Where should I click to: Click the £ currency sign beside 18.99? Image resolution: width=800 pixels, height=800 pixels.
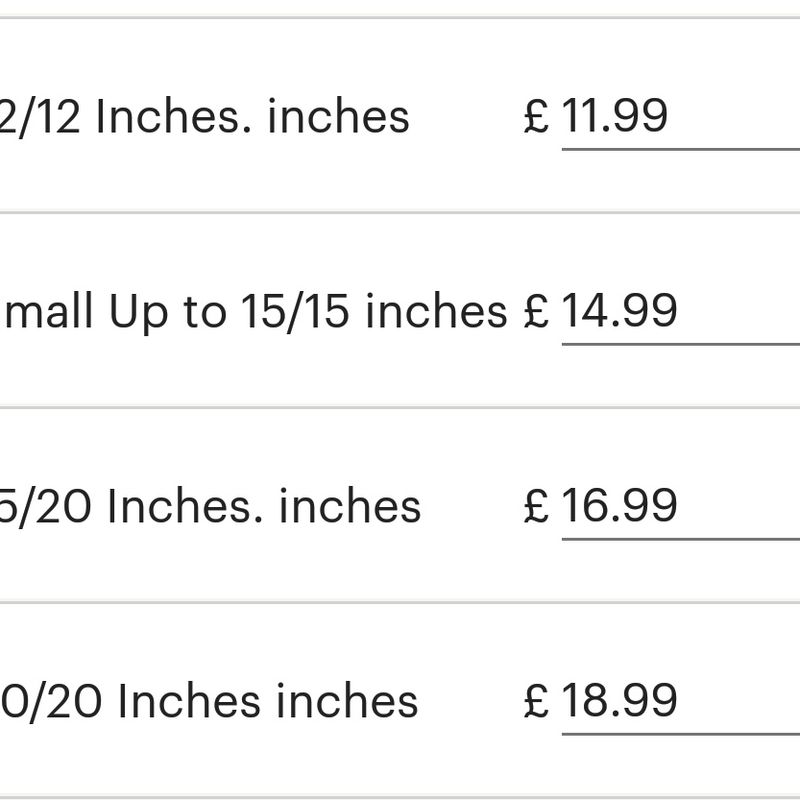tap(537, 701)
